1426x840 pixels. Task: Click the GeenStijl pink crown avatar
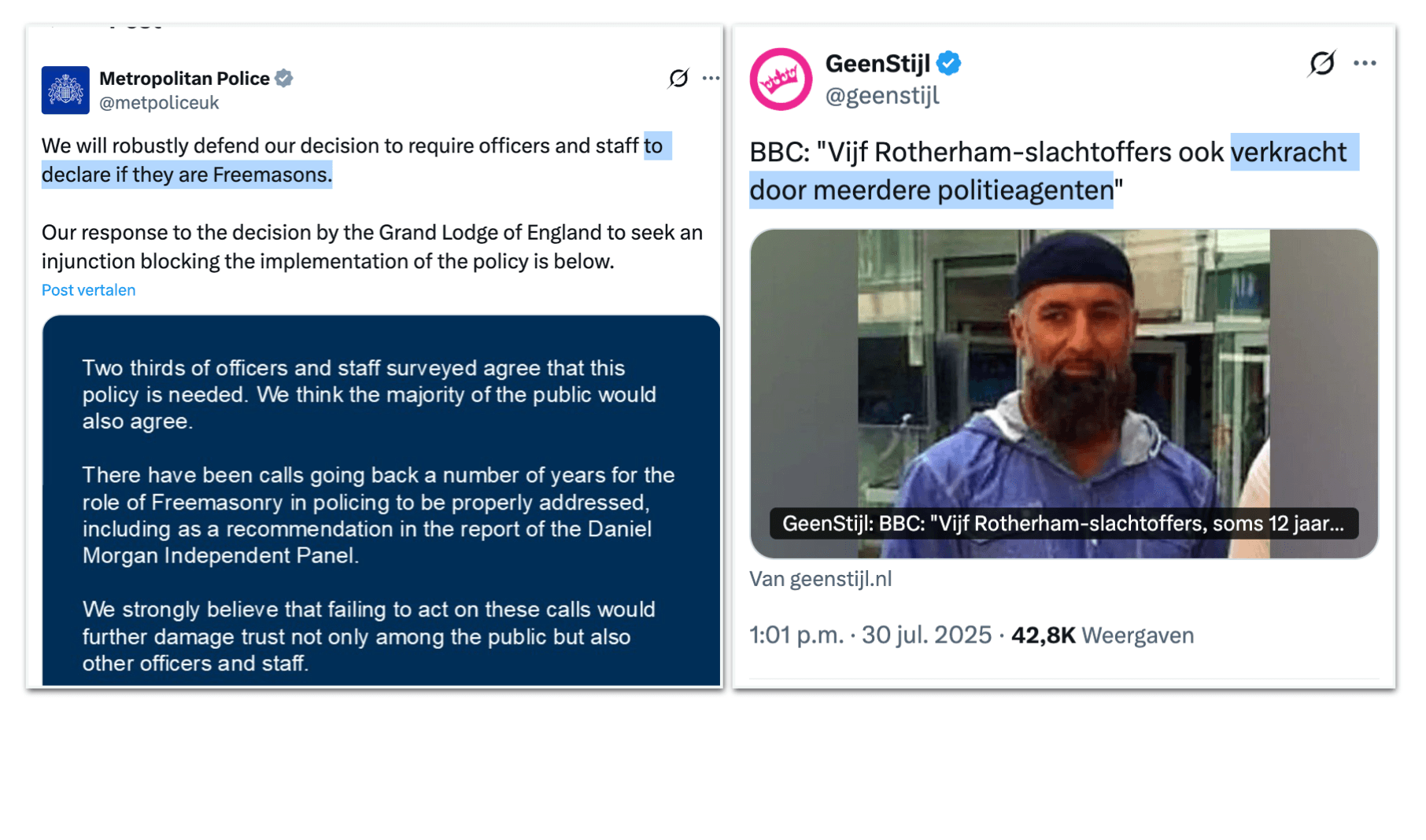click(x=780, y=79)
